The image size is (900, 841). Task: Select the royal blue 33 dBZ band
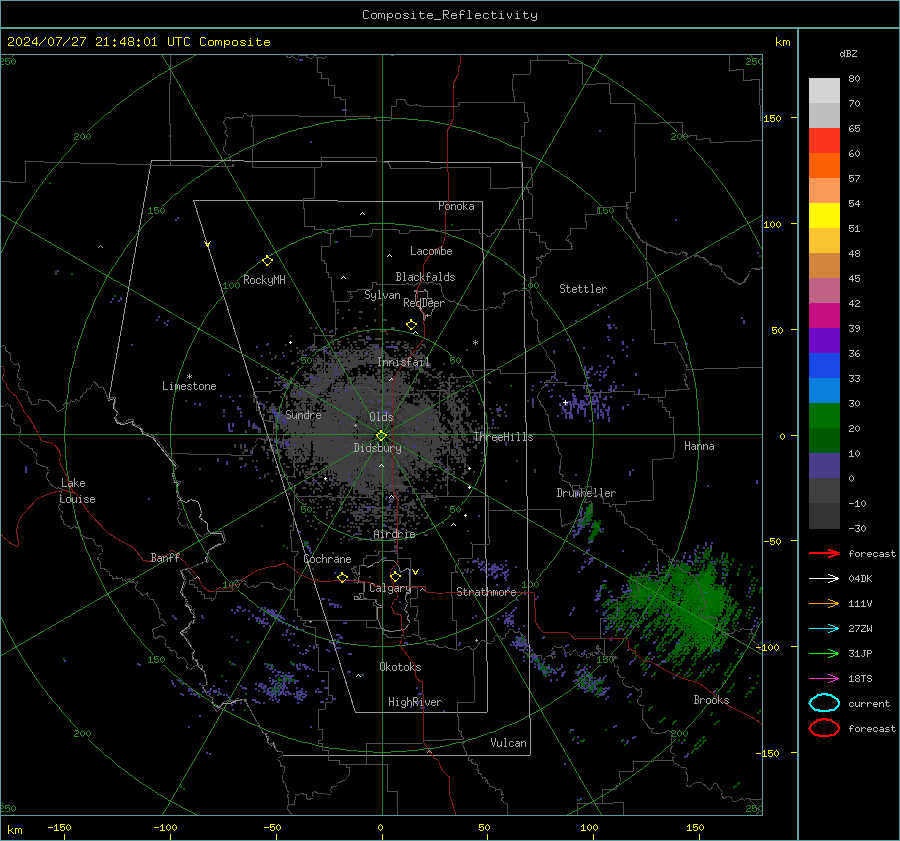pos(824,365)
